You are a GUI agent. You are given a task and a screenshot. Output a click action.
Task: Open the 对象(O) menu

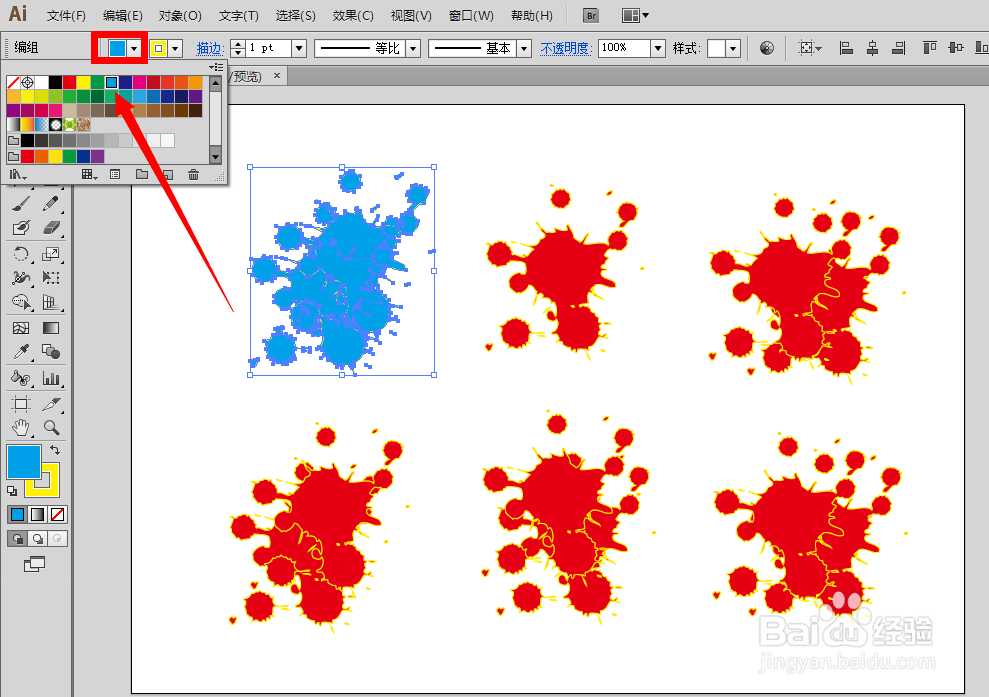pyautogui.click(x=180, y=16)
